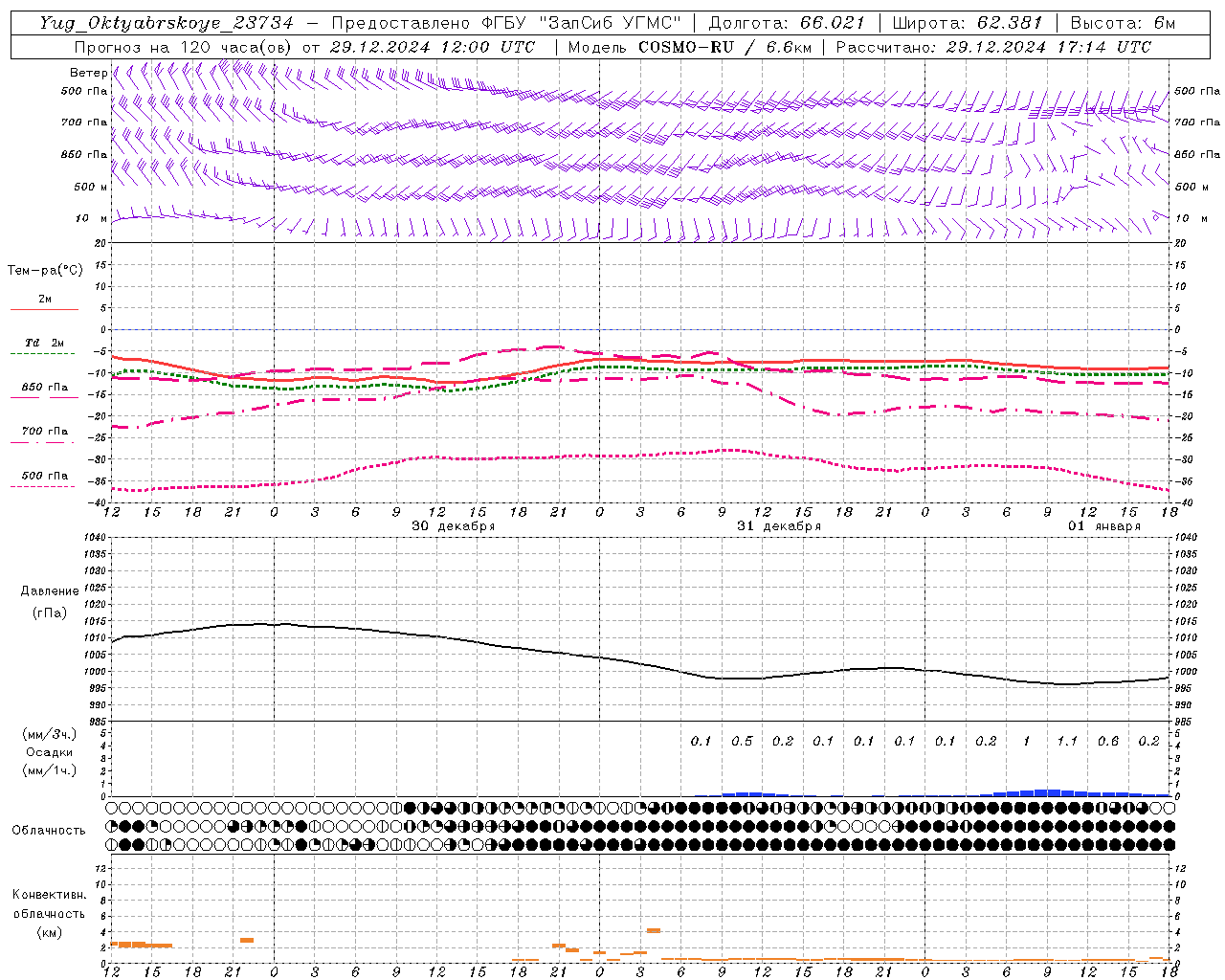1225x980 pixels.
Task: Click the date label 31 декабря
Action: 779,526
